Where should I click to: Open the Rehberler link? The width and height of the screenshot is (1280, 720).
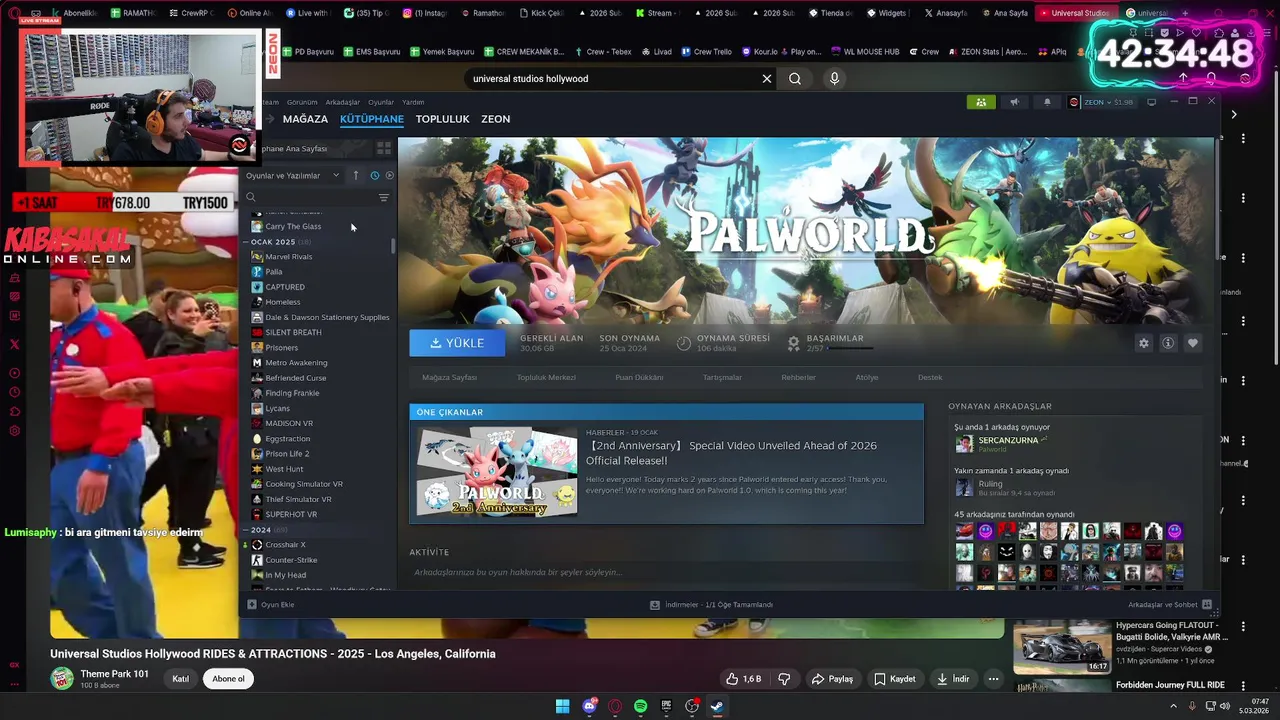tap(798, 377)
